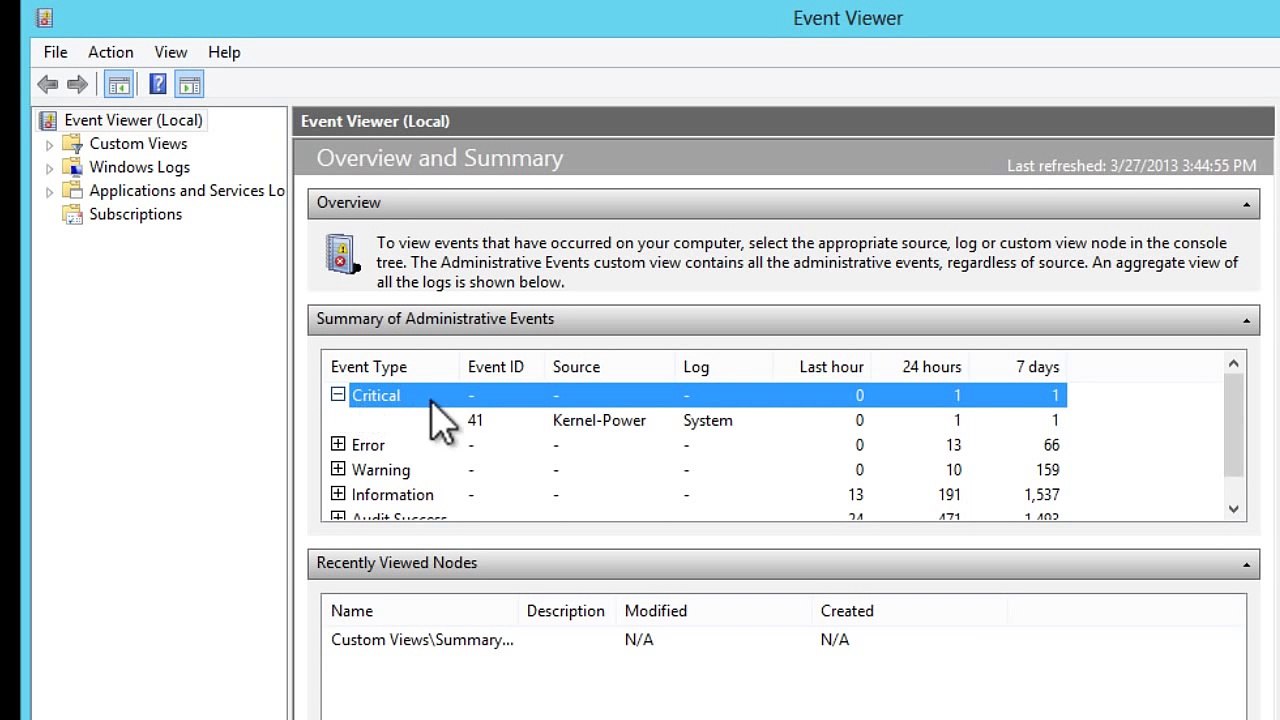Expand the Warning event type row
This screenshot has height=720, width=1280.
pos(338,468)
